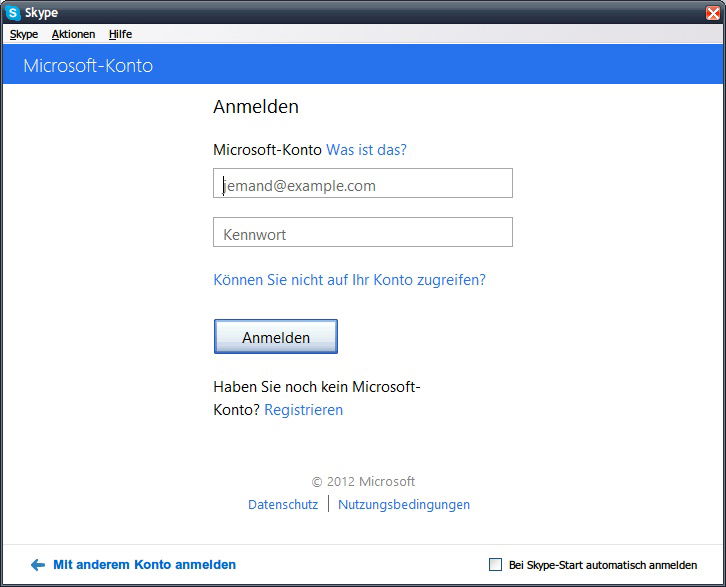Open 'Können Sie nicht auf Ihr Konto zugreifen?' link
The width and height of the screenshot is (726, 587).
pos(350,280)
